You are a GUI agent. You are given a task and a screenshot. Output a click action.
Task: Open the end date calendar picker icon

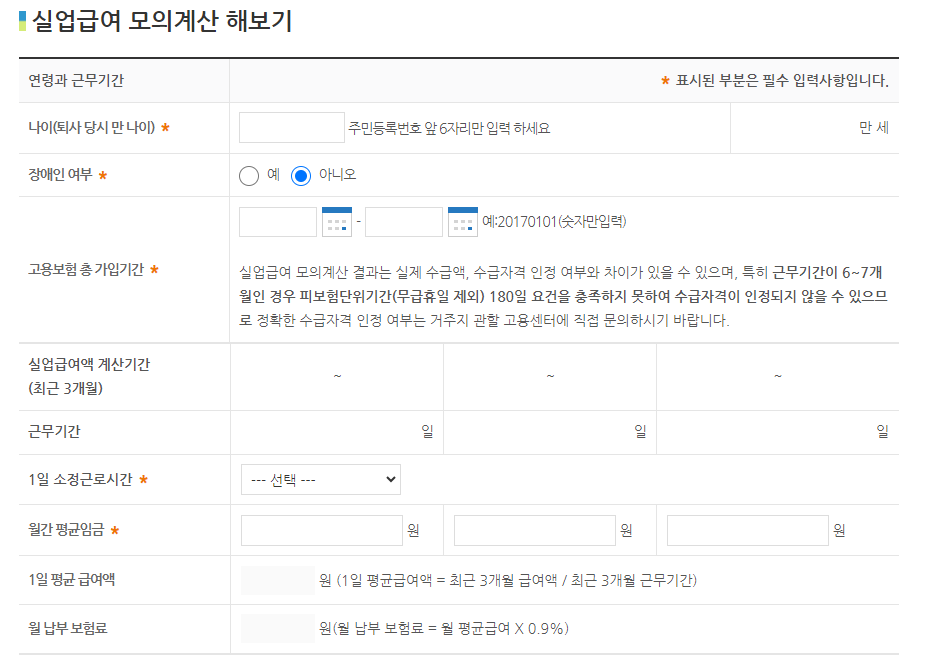point(463,222)
